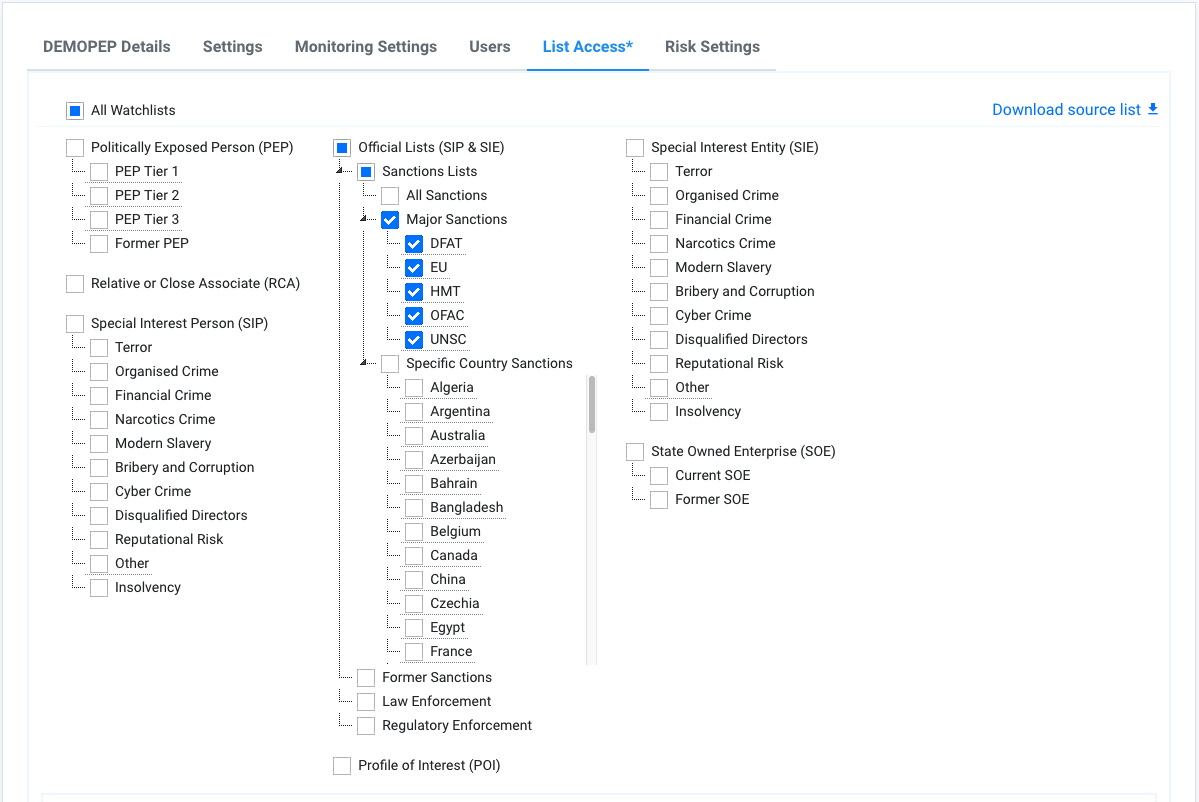This screenshot has width=1199, height=802.
Task: Check Law Enforcement under Official Lists
Action: click(x=366, y=702)
